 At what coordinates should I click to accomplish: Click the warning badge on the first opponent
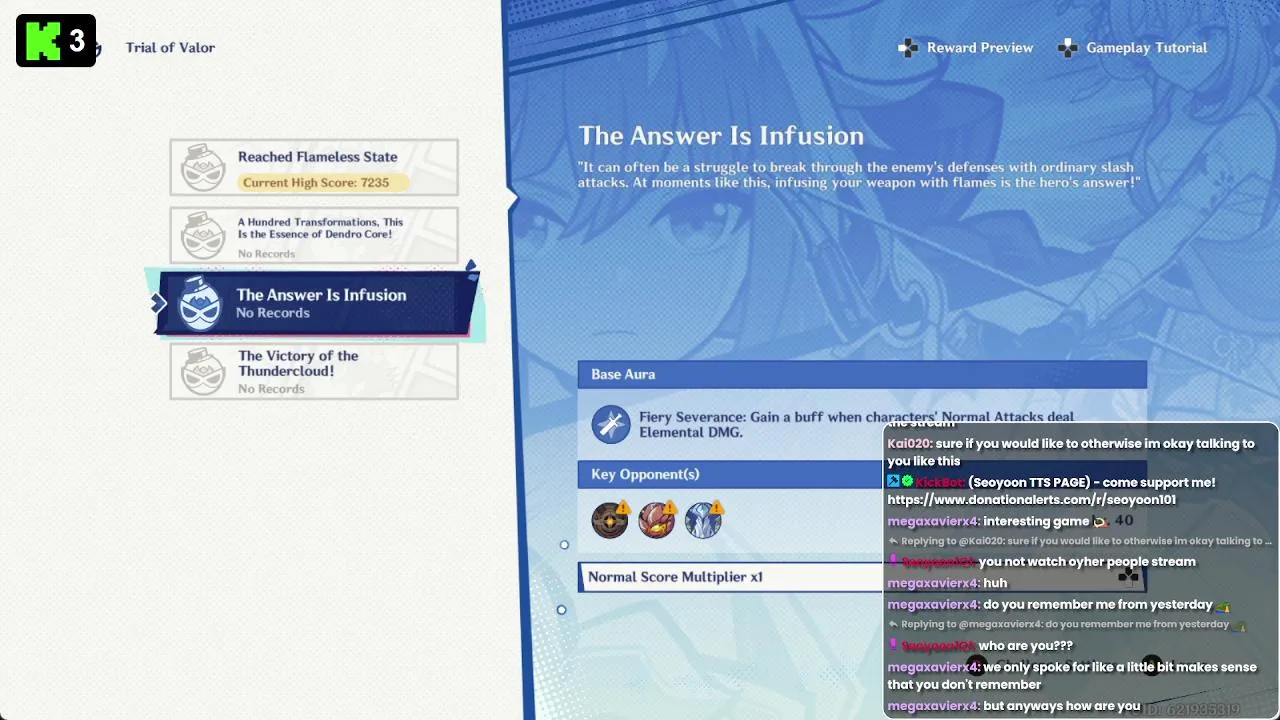pos(623,508)
